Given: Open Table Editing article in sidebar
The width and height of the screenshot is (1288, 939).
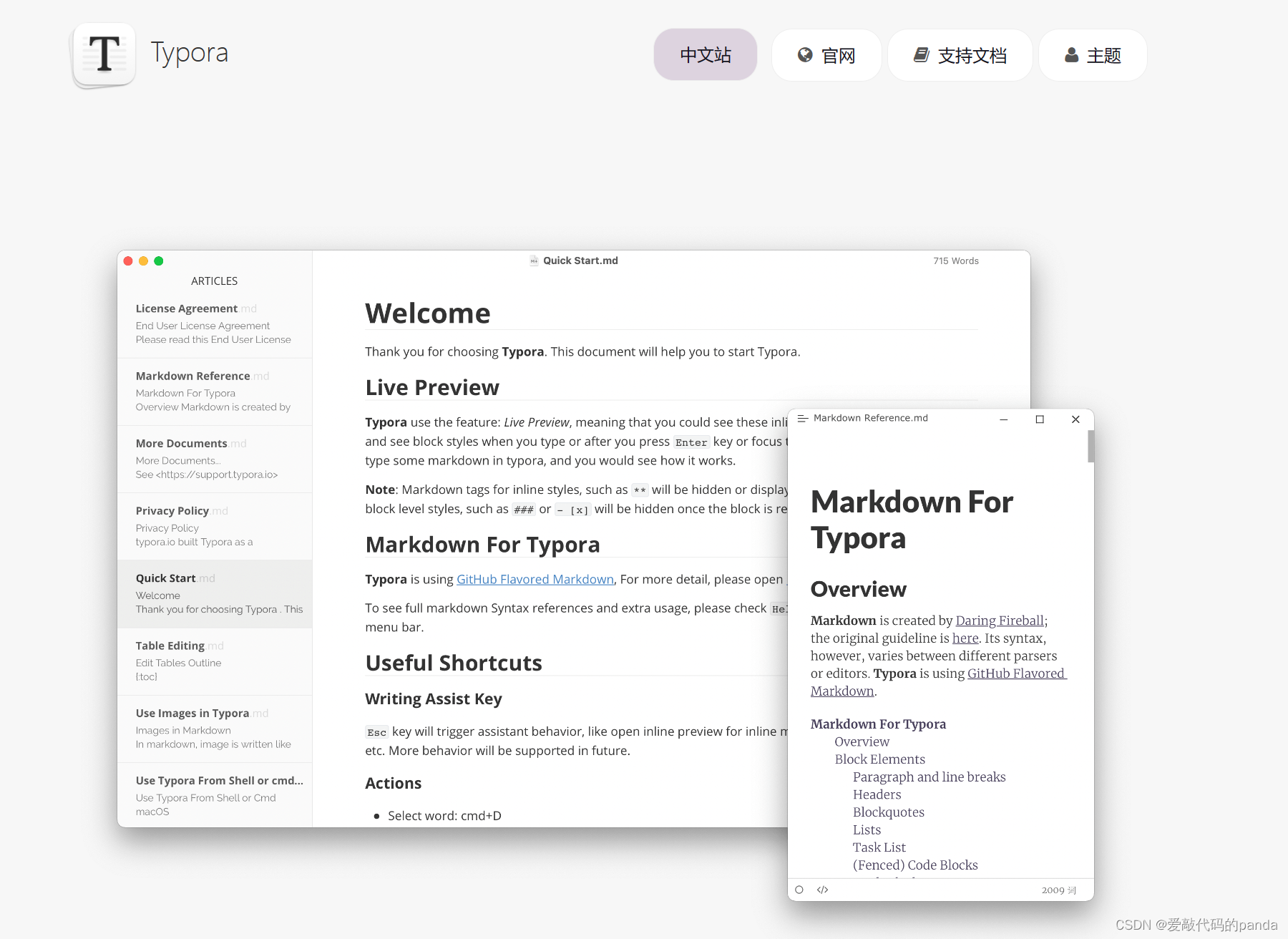Looking at the screenshot, I should click(215, 661).
